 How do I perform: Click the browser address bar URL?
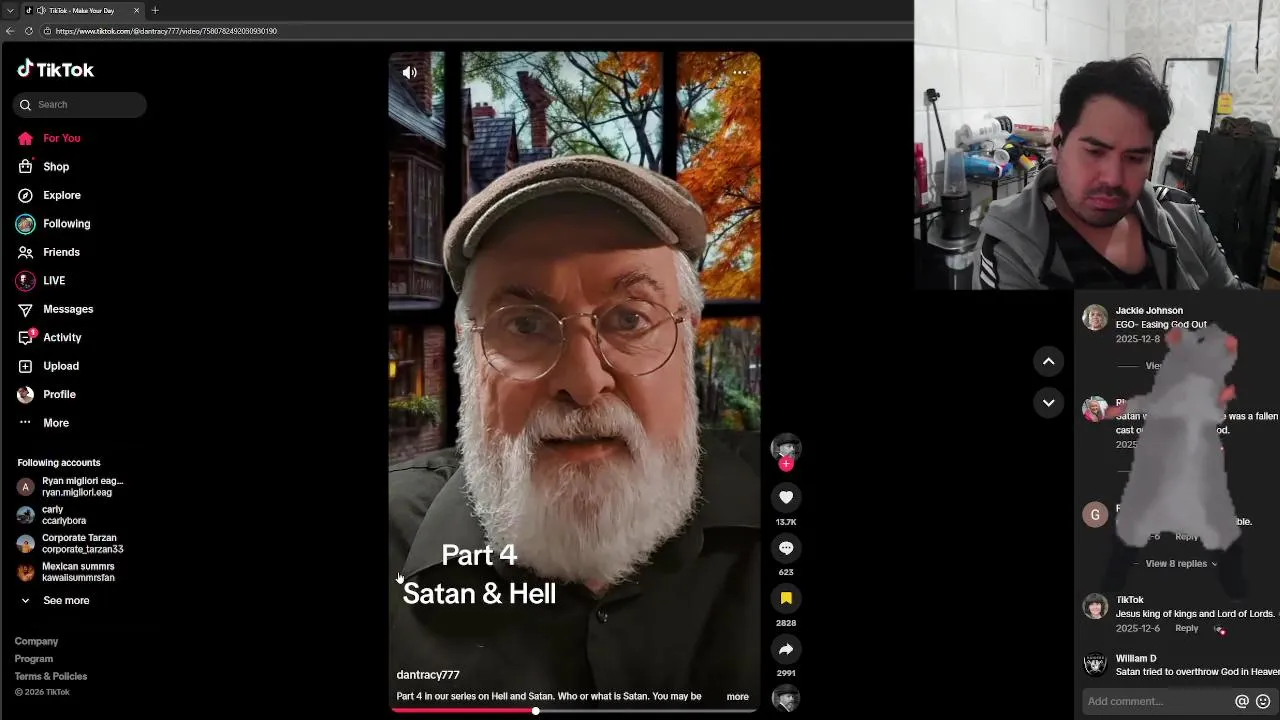(x=167, y=31)
